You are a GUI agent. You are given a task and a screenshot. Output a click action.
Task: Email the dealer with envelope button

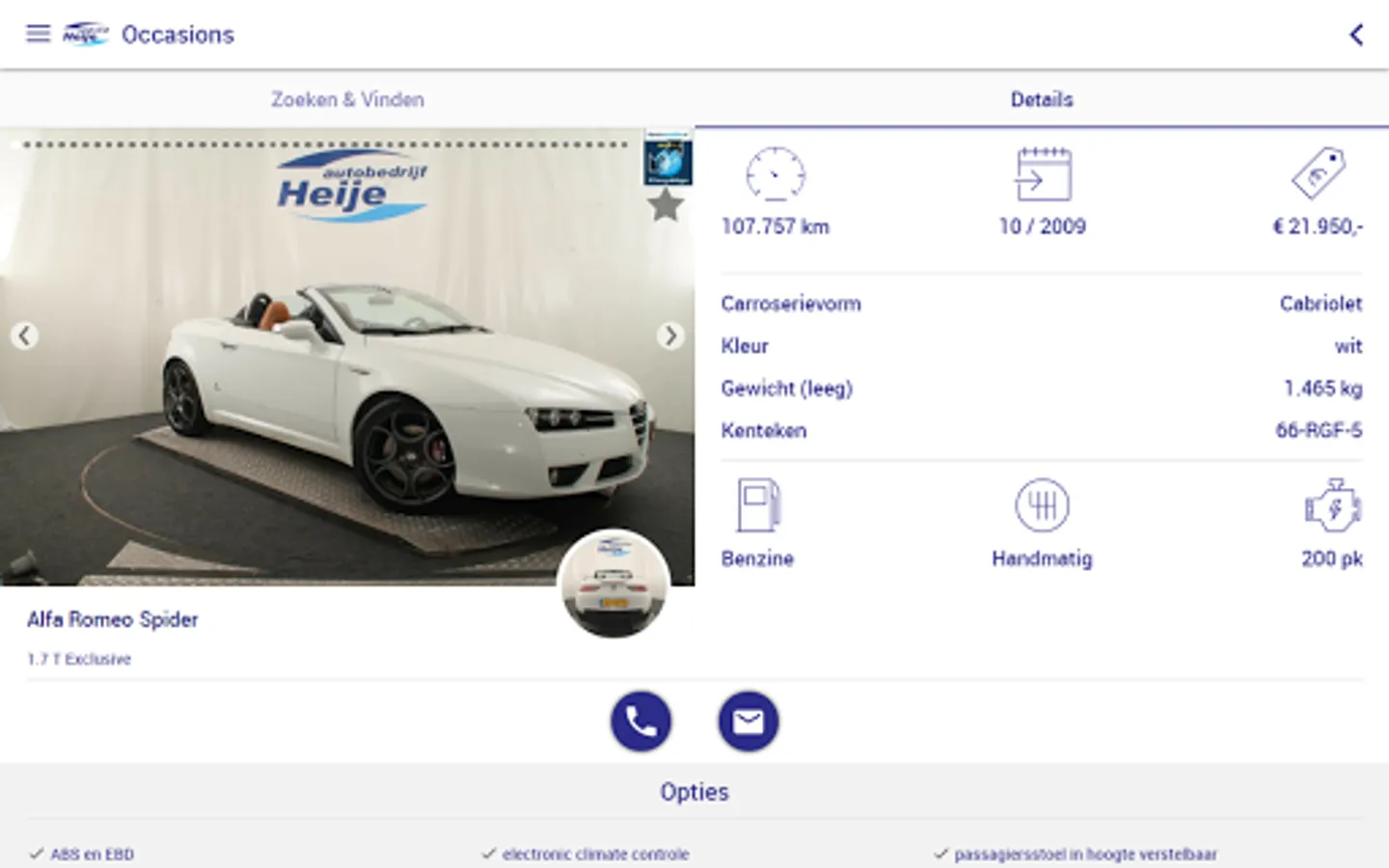[749, 721]
